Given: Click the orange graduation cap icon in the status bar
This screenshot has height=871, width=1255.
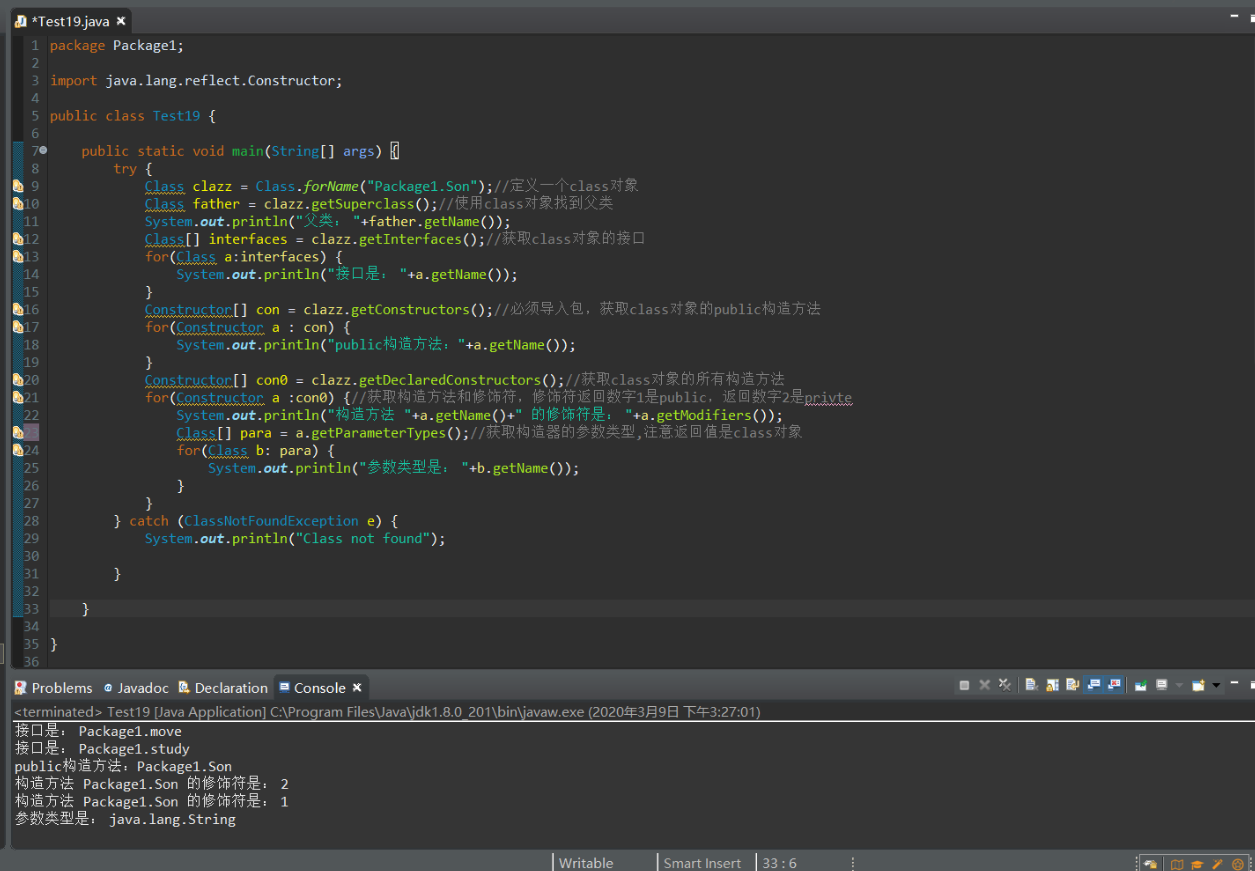Looking at the screenshot, I should (1197, 864).
